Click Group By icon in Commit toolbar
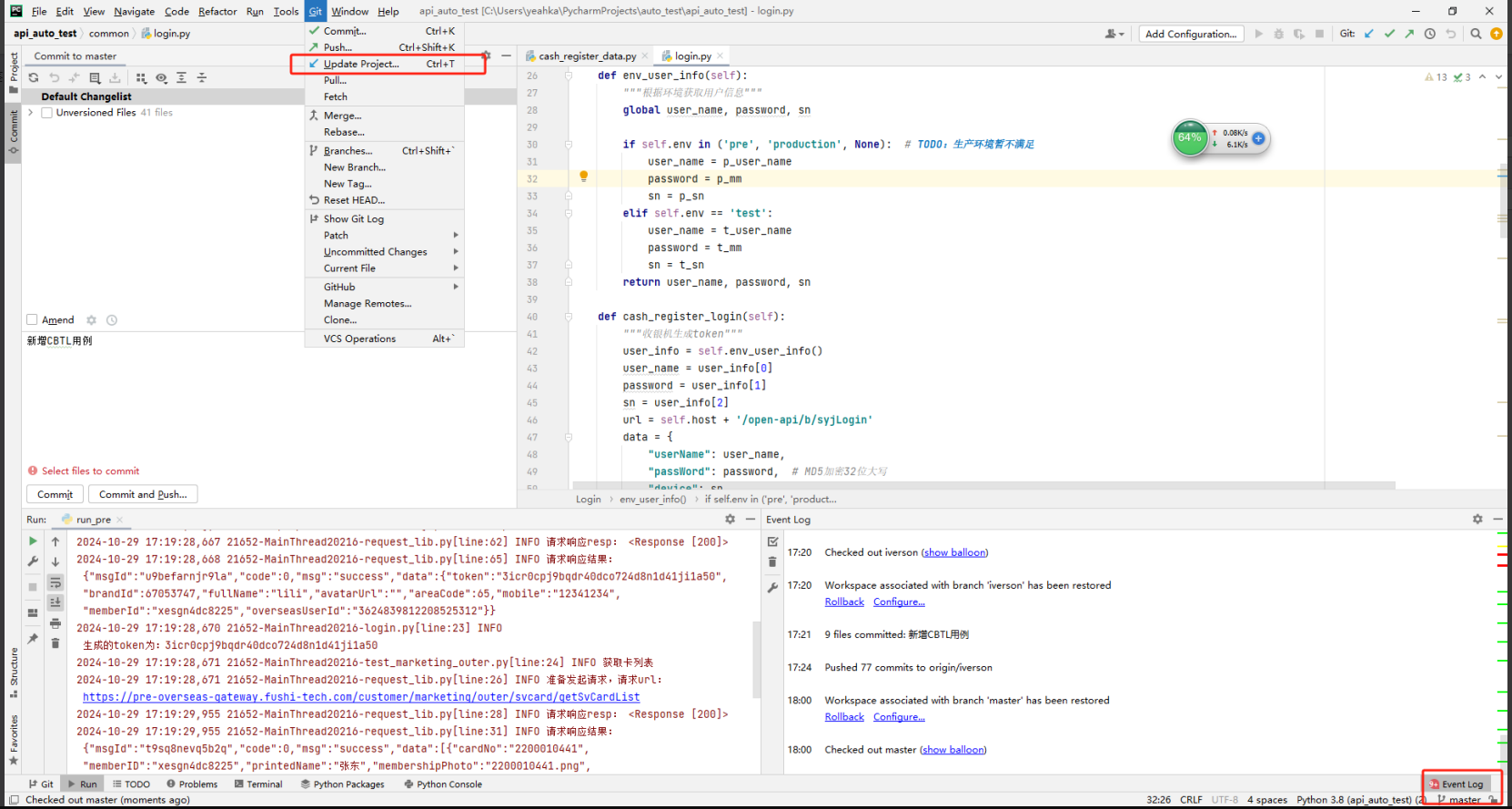Viewport: 1512px width, 809px height. click(141, 78)
